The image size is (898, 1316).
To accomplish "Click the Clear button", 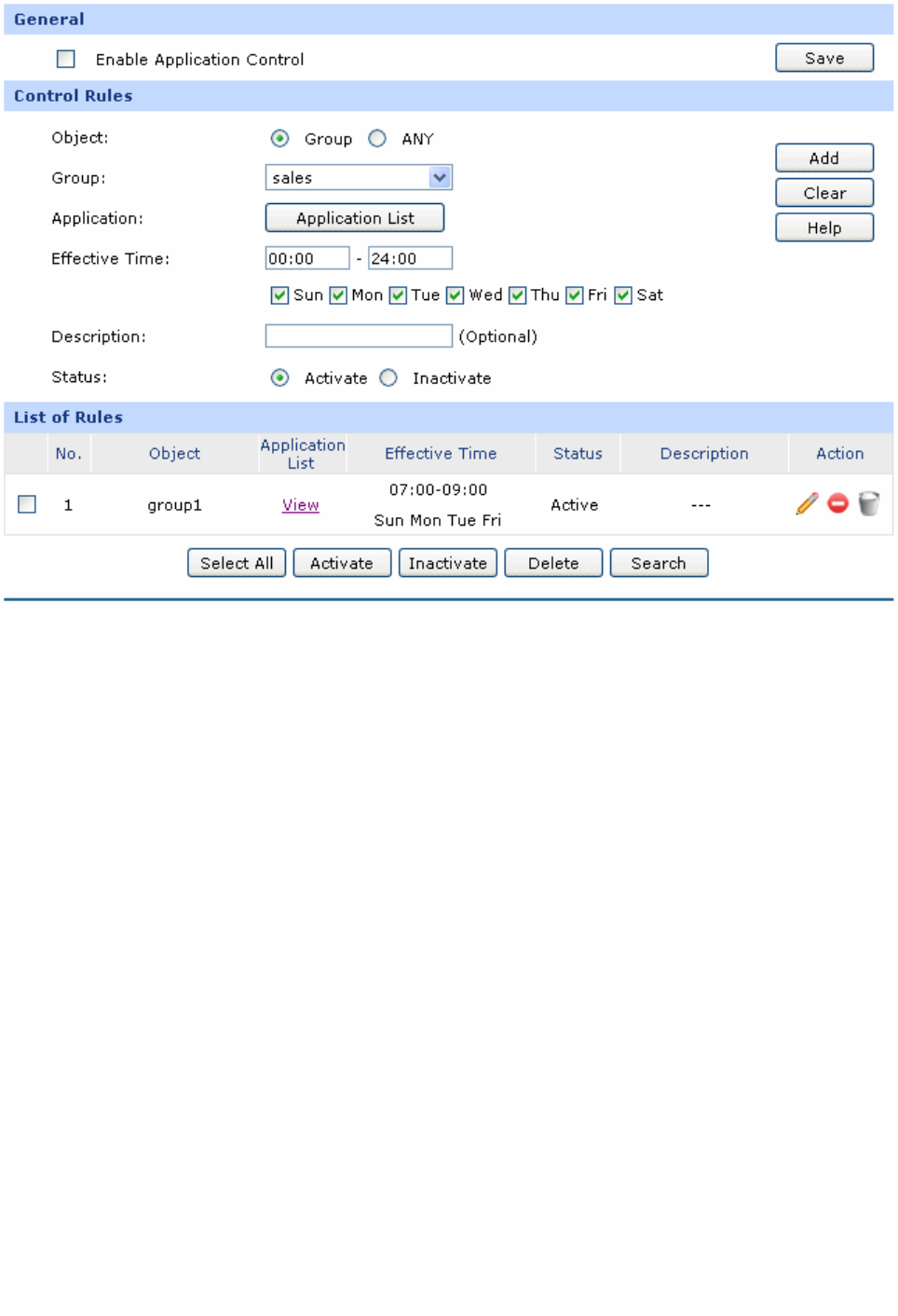I will (x=824, y=193).
